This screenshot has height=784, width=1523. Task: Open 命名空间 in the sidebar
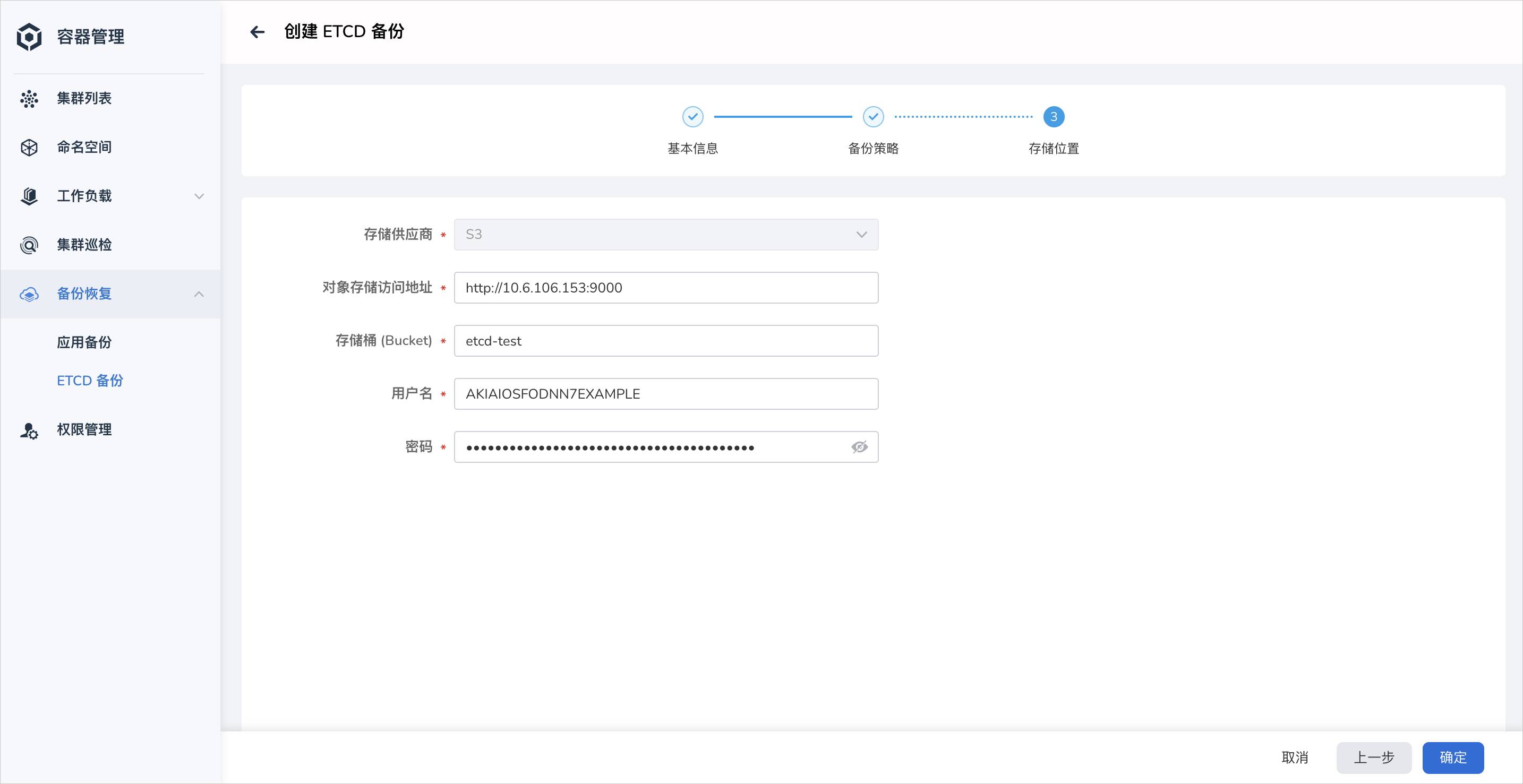pos(110,148)
